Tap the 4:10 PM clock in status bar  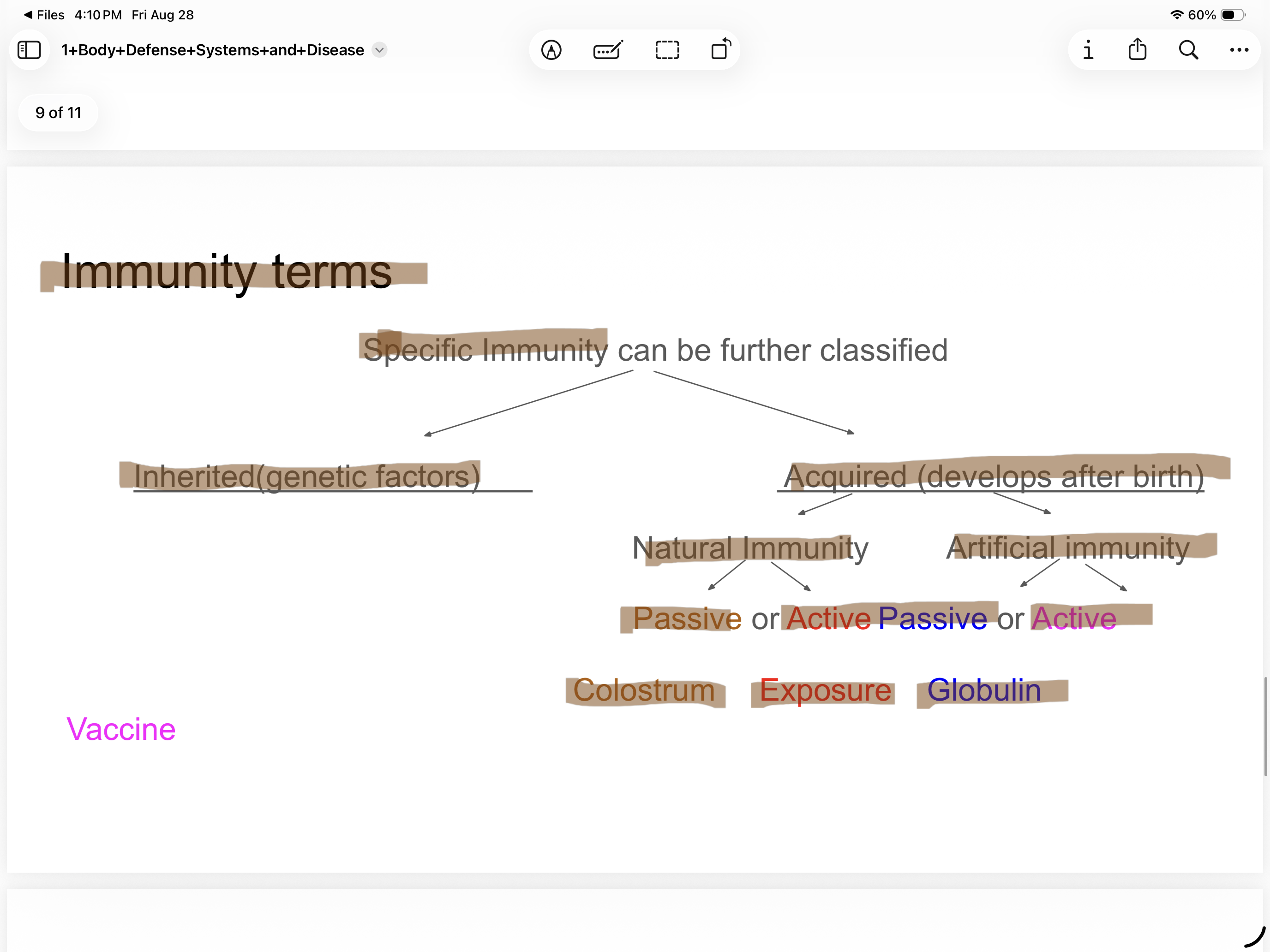[x=98, y=15]
